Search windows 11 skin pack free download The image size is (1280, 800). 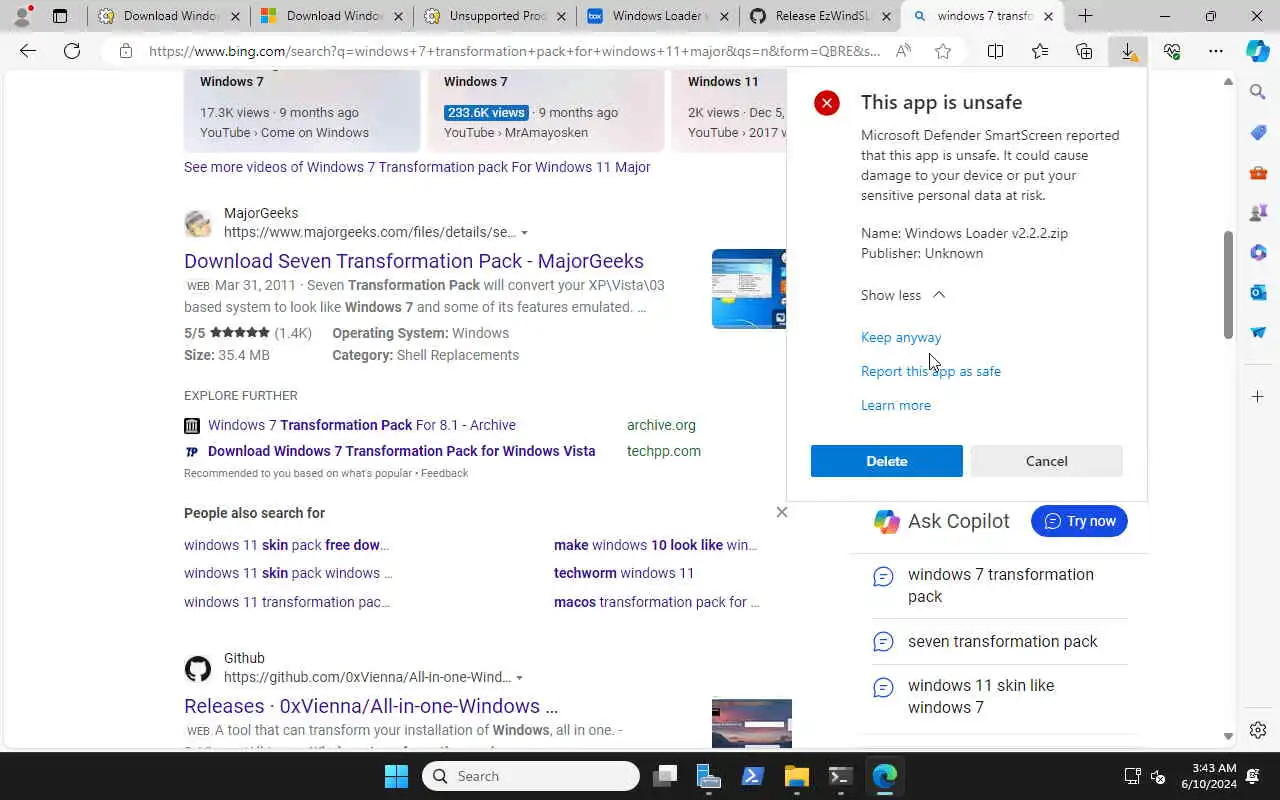tap(286, 545)
